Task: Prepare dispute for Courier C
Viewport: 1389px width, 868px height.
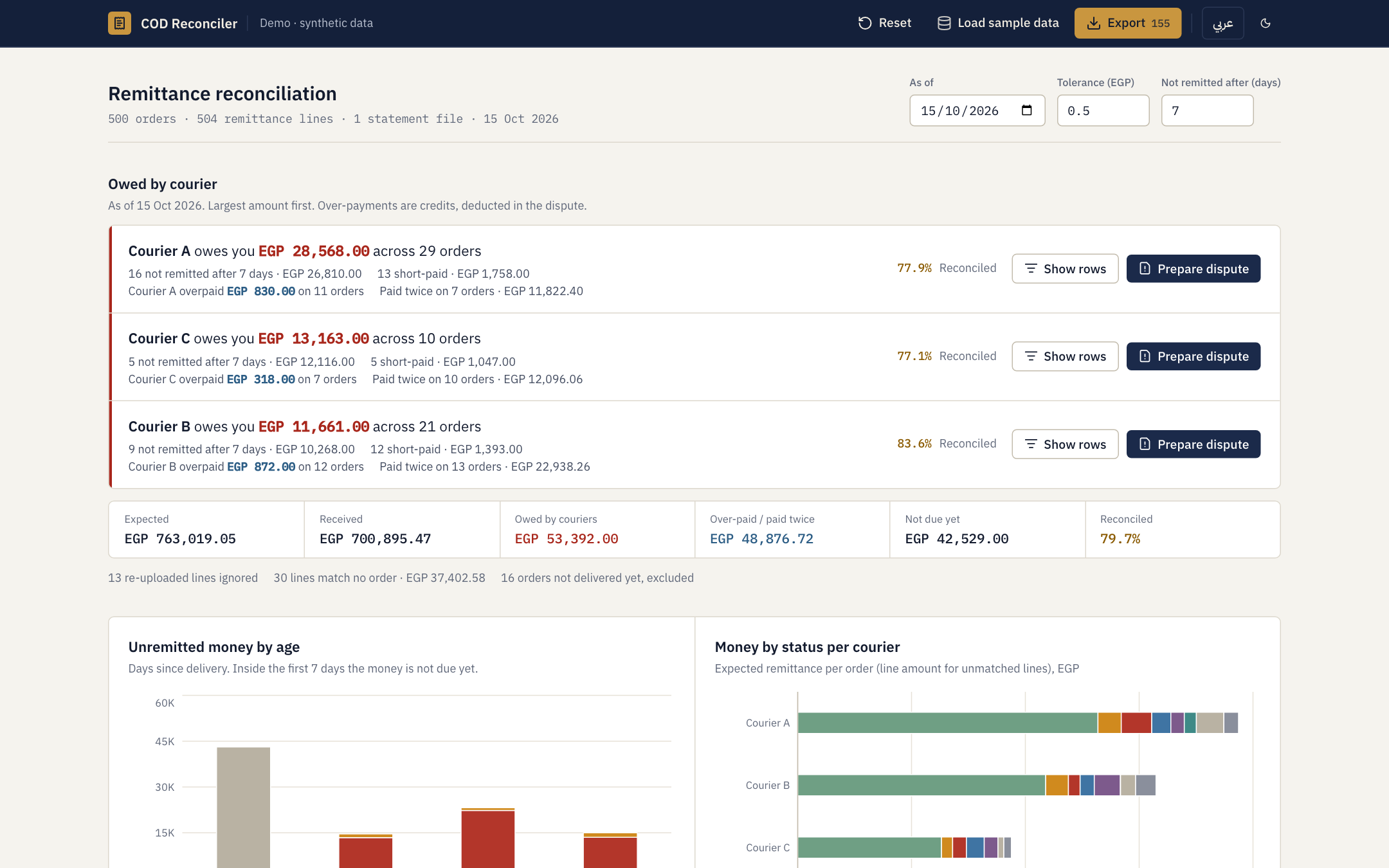Action: pyautogui.click(x=1194, y=356)
